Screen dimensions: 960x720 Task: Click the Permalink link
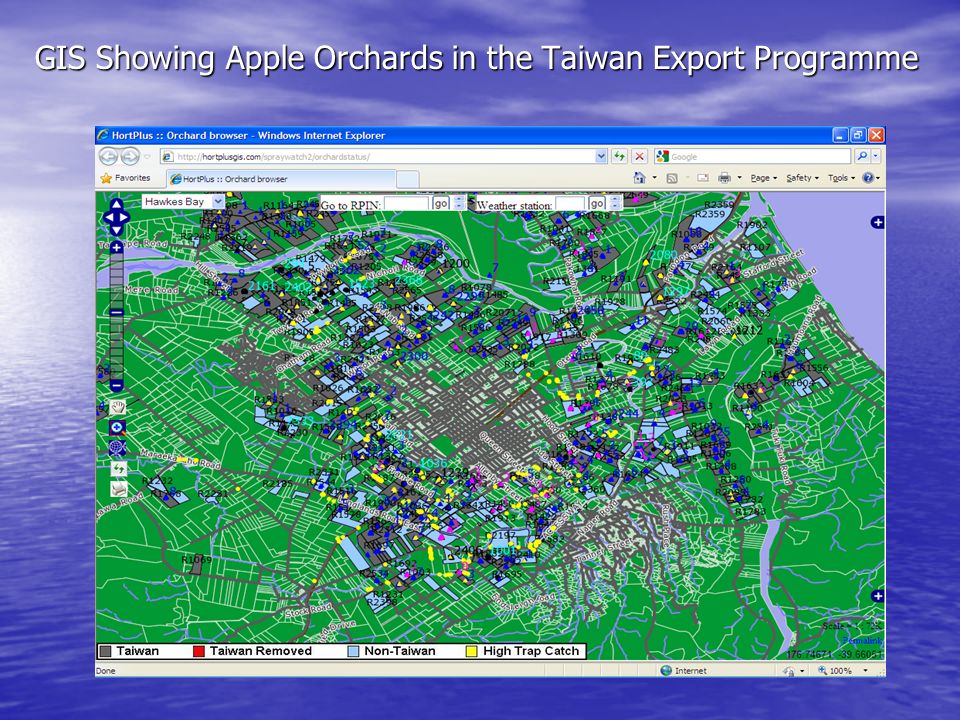862,640
